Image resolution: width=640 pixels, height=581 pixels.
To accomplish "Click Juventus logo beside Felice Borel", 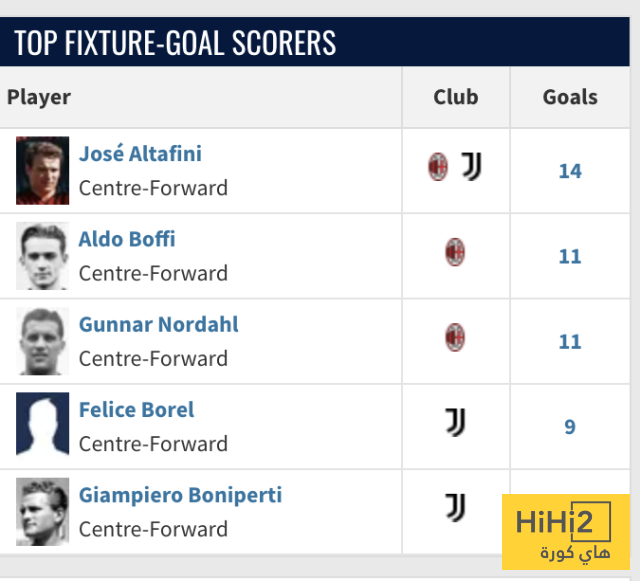I will [x=455, y=423].
